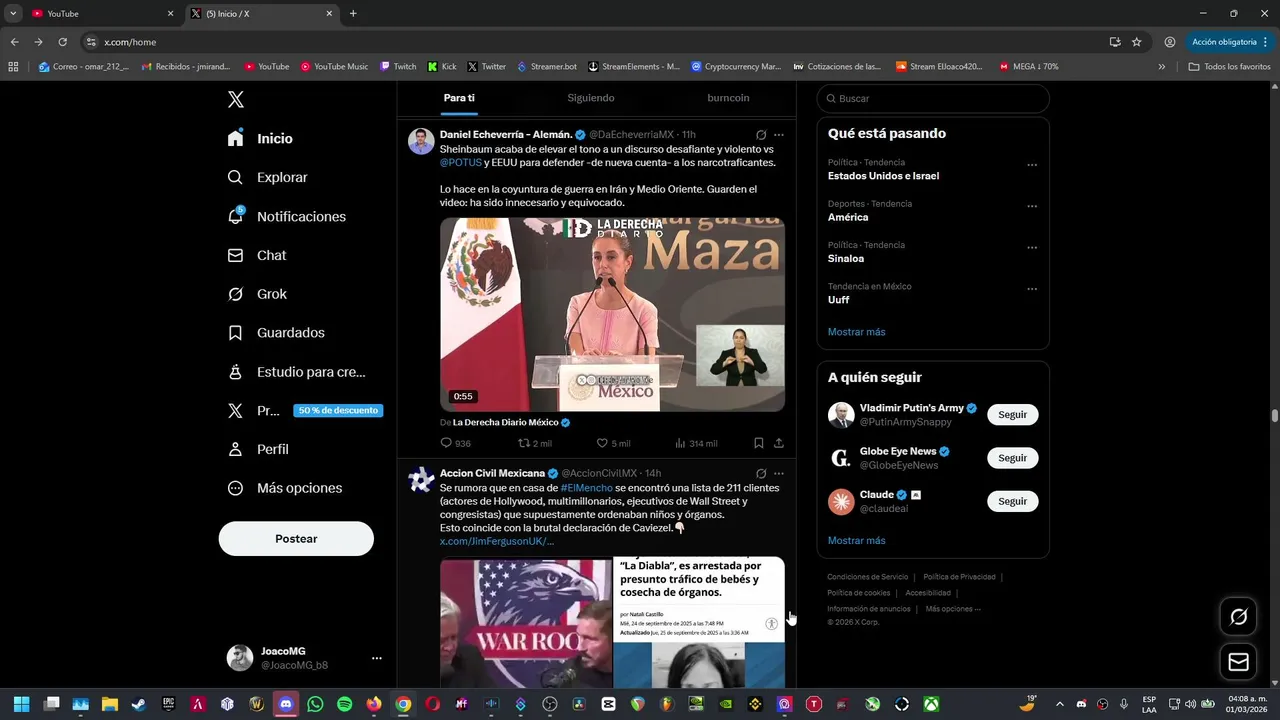
Task: Open Grok action on Daniel Echeverría's post
Action: pos(761,135)
